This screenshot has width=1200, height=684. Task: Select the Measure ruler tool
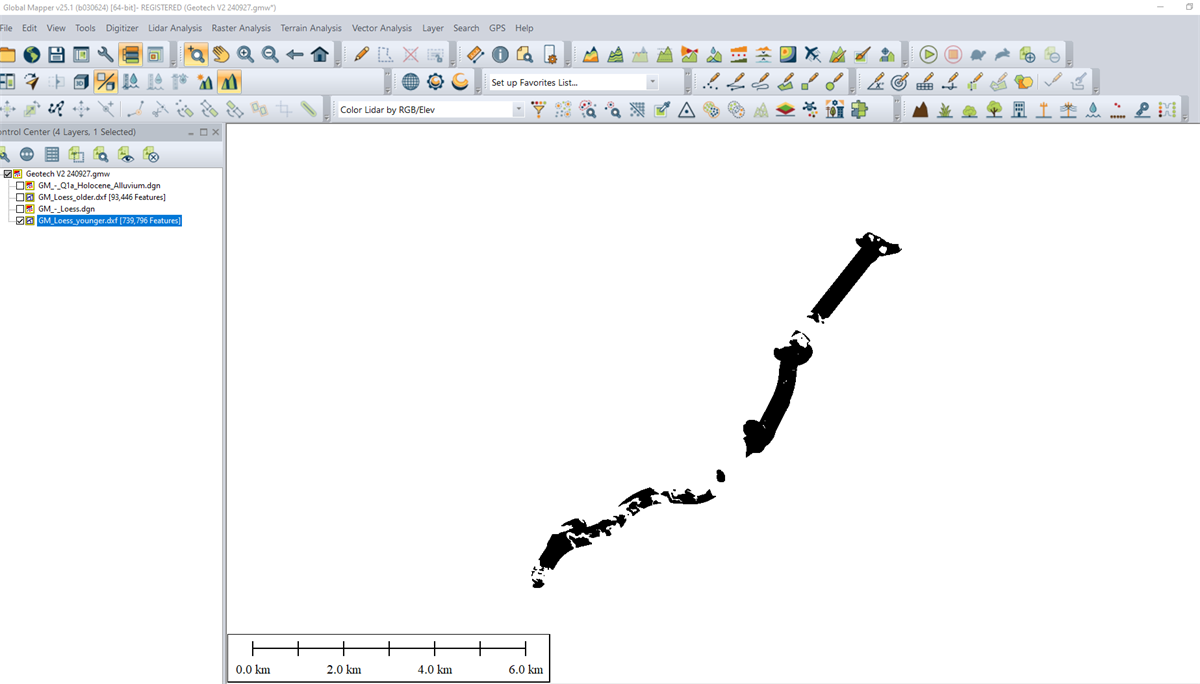coord(475,54)
